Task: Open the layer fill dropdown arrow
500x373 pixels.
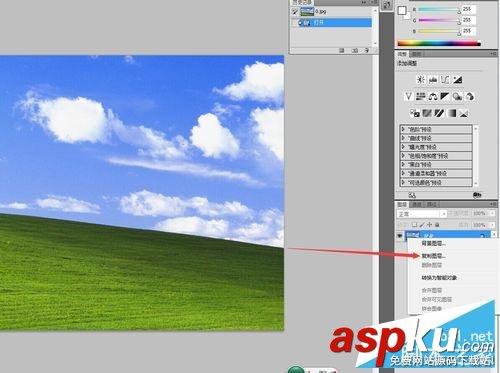Action: (x=492, y=225)
